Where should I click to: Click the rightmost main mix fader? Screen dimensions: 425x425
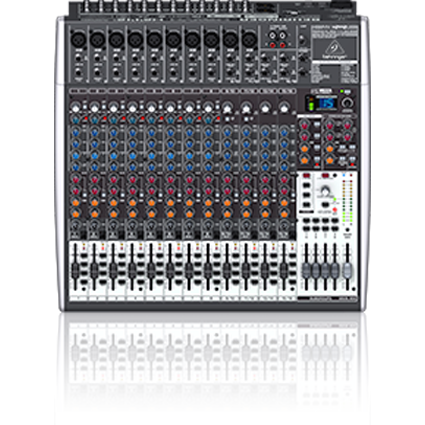point(347,270)
